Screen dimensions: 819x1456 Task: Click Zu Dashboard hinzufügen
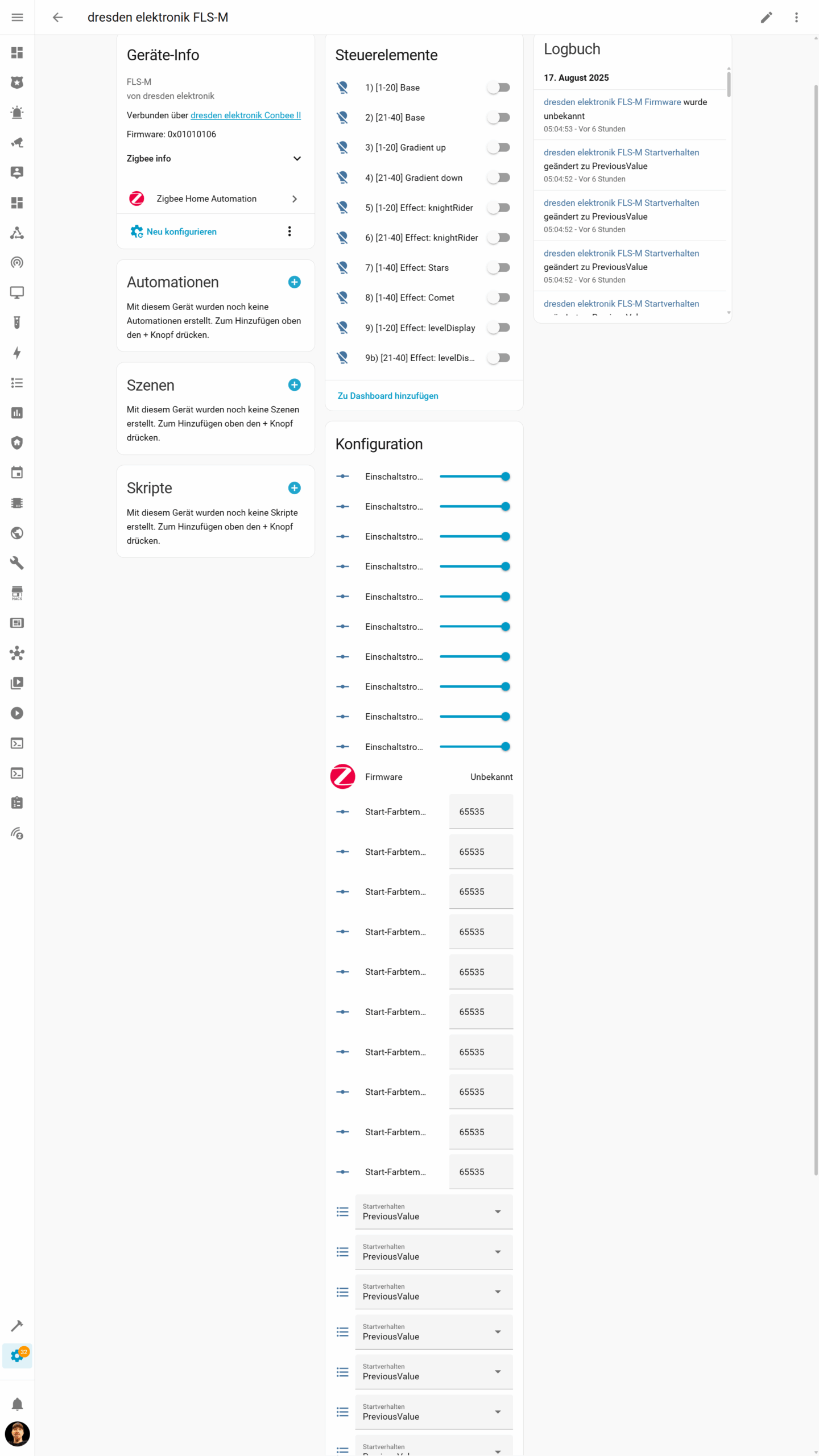(388, 396)
